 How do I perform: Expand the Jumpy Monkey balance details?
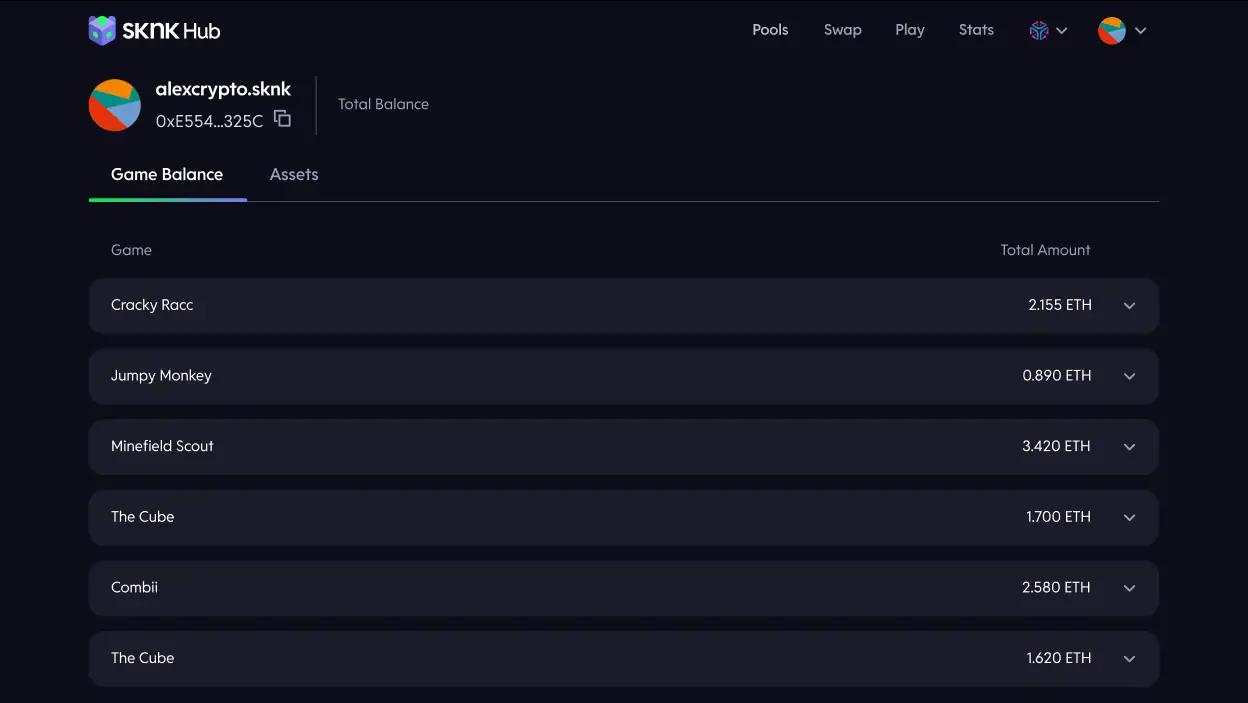click(1129, 376)
